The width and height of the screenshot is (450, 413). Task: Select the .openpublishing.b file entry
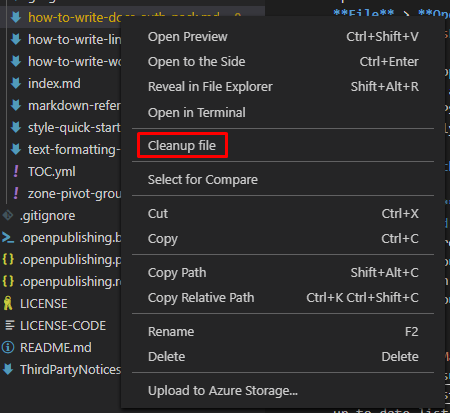pyautogui.click(x=70, y=237)
